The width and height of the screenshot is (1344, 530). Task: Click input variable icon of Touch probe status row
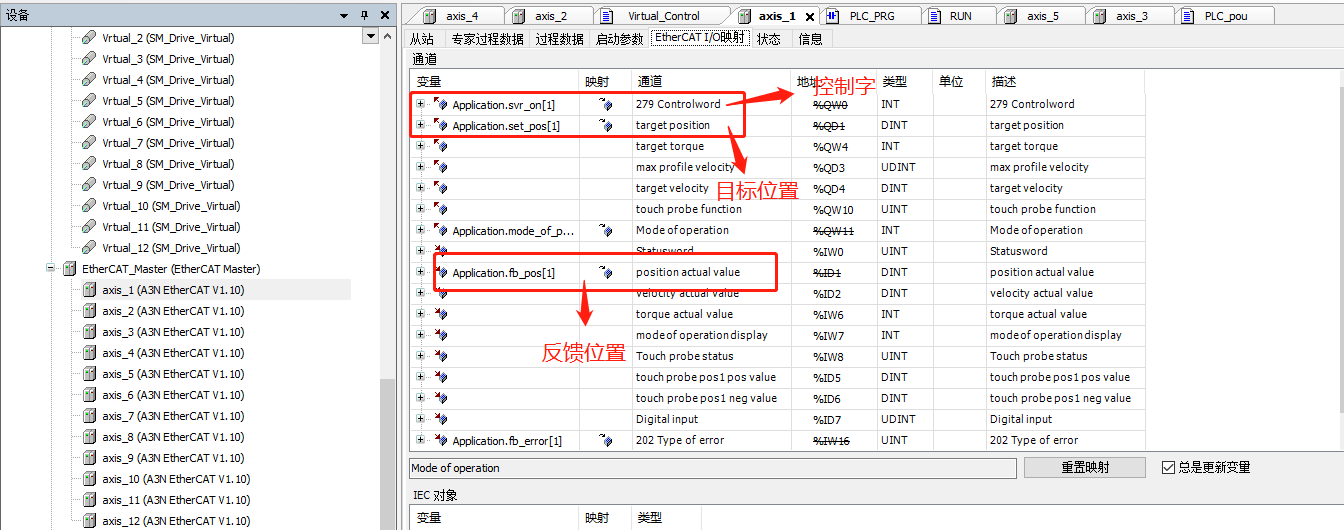click(440, 356)
